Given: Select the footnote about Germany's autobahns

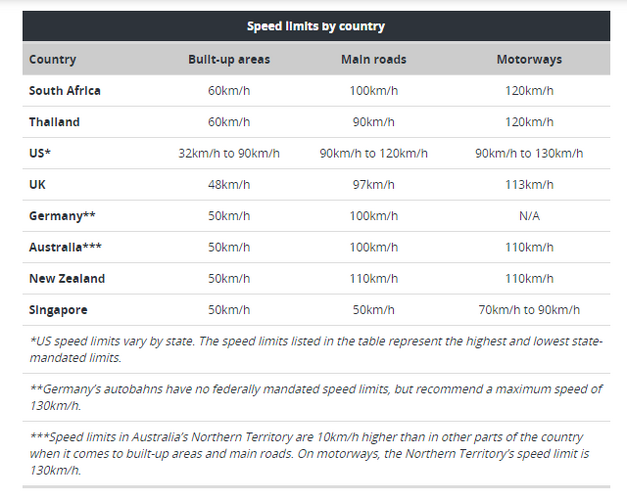Looking at the screenshot, I should pos(316,397).
